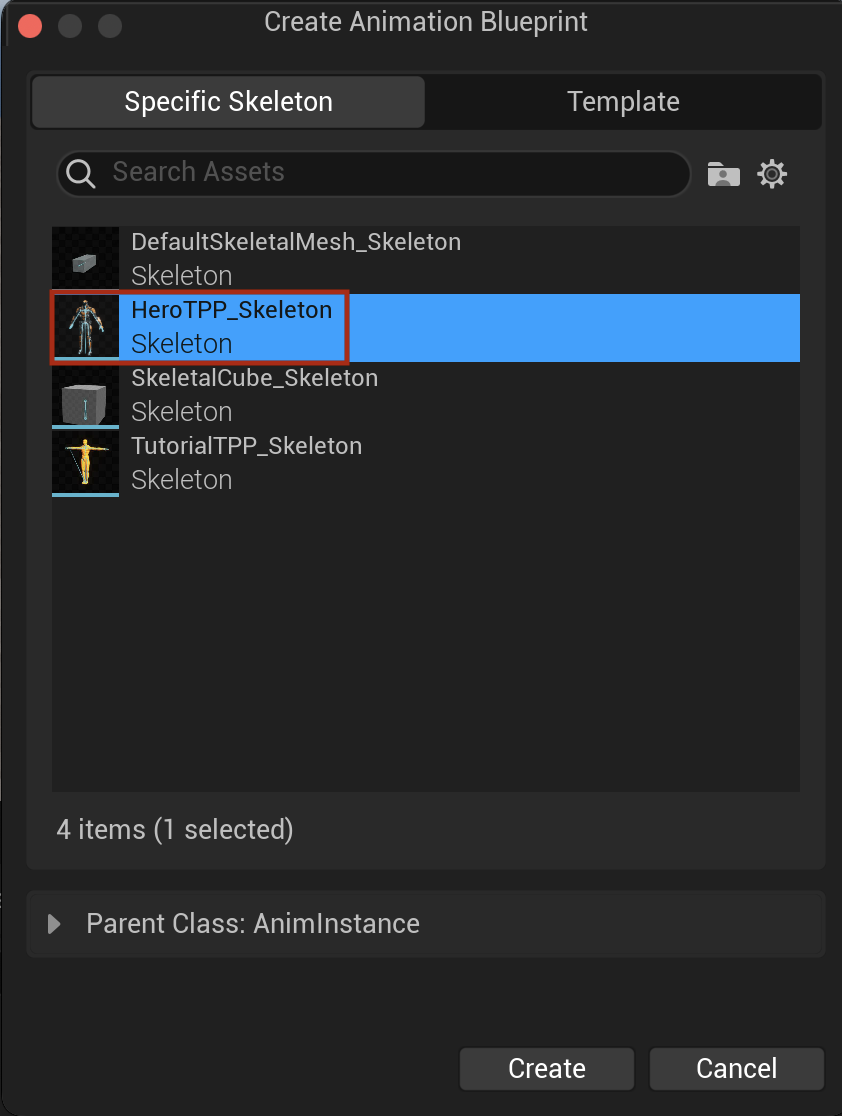Screen dimensions: 842x1116
Task: Select TutorialTPP_Skeleton name in list
Action: [x=247, y=446]
